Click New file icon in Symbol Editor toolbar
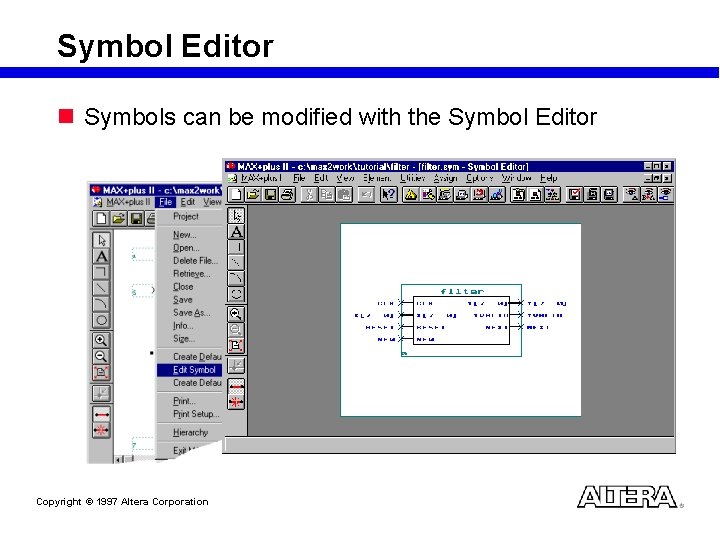The width and height of the screenshot is (720, 540). 236,195
